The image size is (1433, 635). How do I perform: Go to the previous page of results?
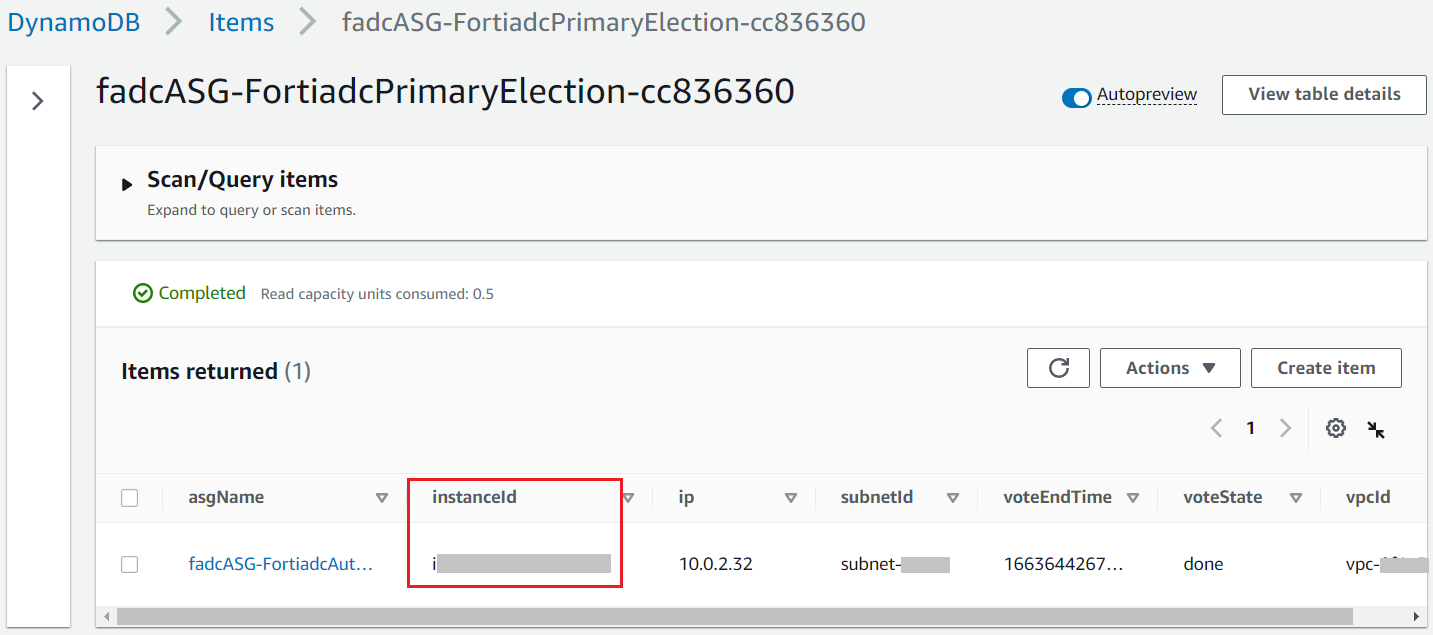pyautogui.click(x=1216, y=427)
